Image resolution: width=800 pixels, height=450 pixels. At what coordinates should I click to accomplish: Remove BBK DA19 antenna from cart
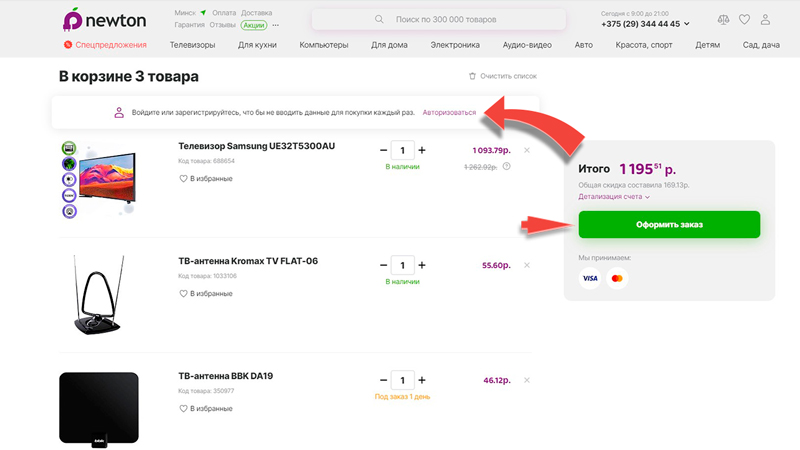pos(527,380)
